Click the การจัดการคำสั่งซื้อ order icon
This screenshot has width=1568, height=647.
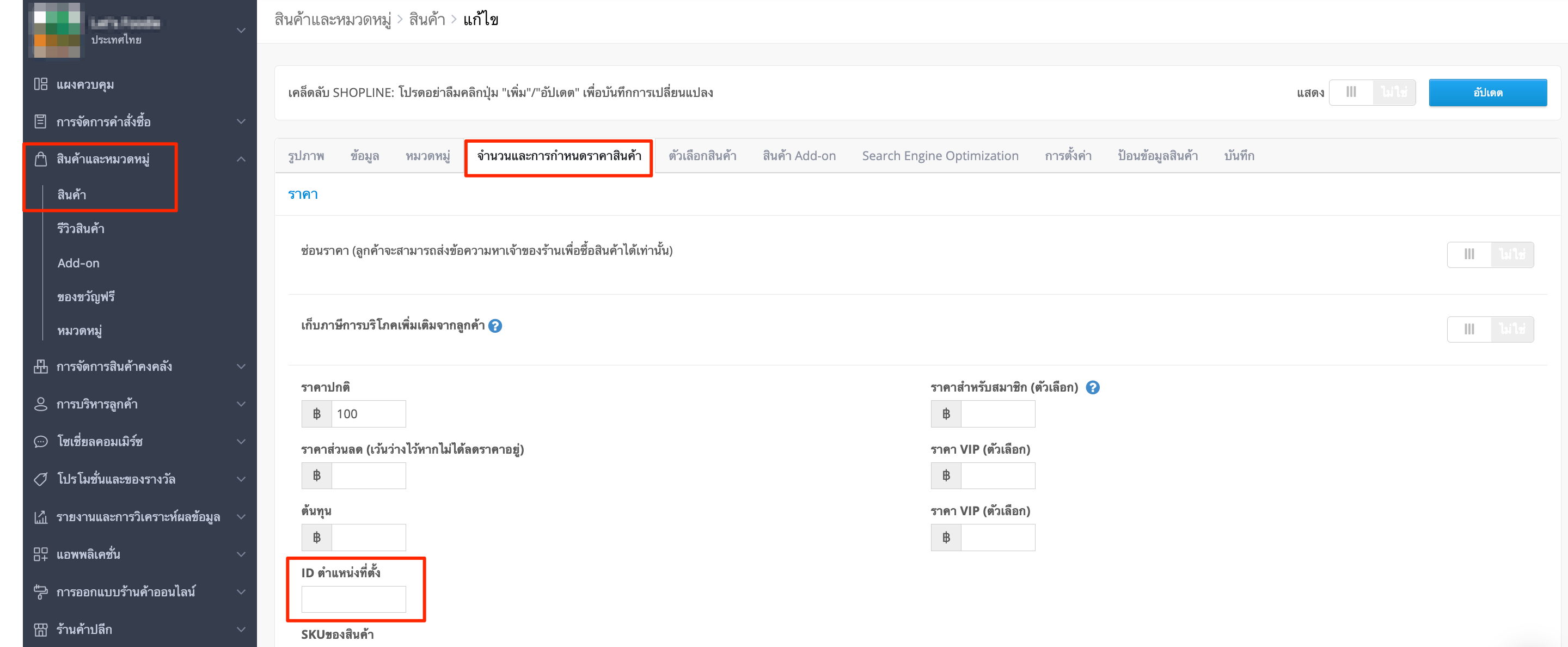41,121
